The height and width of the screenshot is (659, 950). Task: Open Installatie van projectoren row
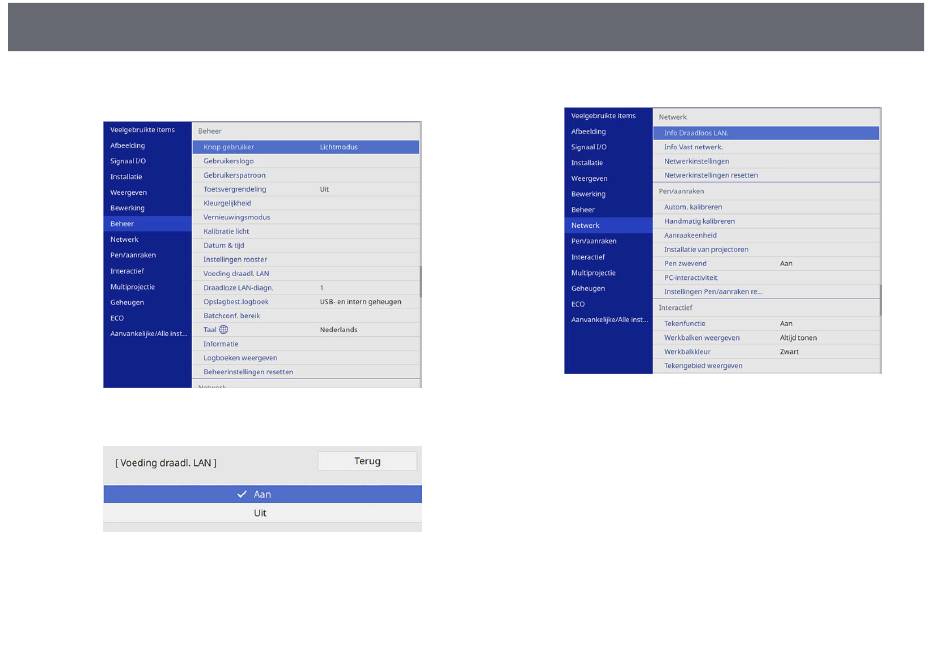click(x=766, y=249)
